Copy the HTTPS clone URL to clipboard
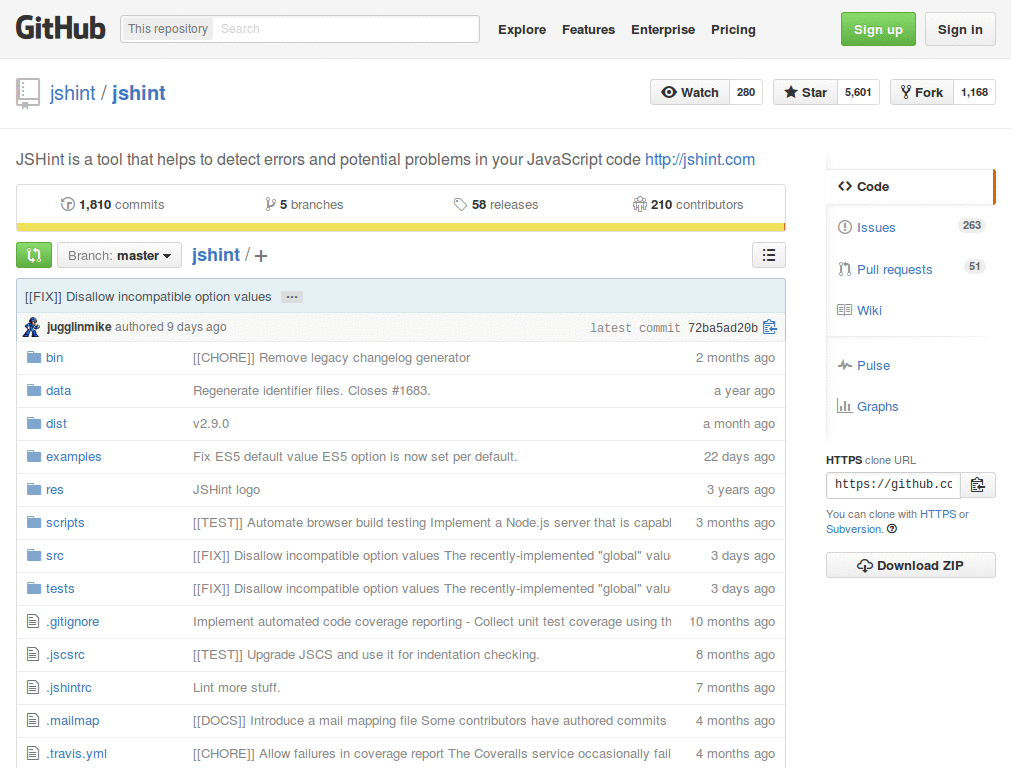The height and width of the screenshot is (768, 1024). tap(978, 485)
